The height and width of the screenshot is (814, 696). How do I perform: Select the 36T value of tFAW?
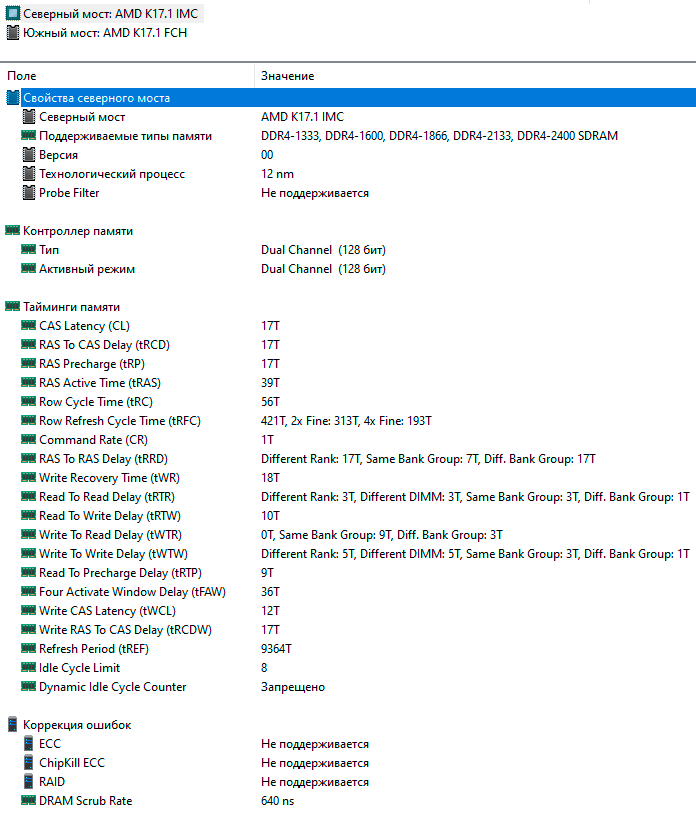tap(270, 592)
